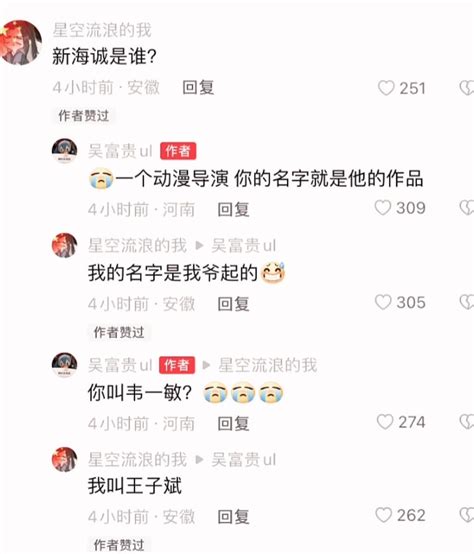Like the comment with 251 likes
The height and width of the screenshot is (554, 474).
386,88
